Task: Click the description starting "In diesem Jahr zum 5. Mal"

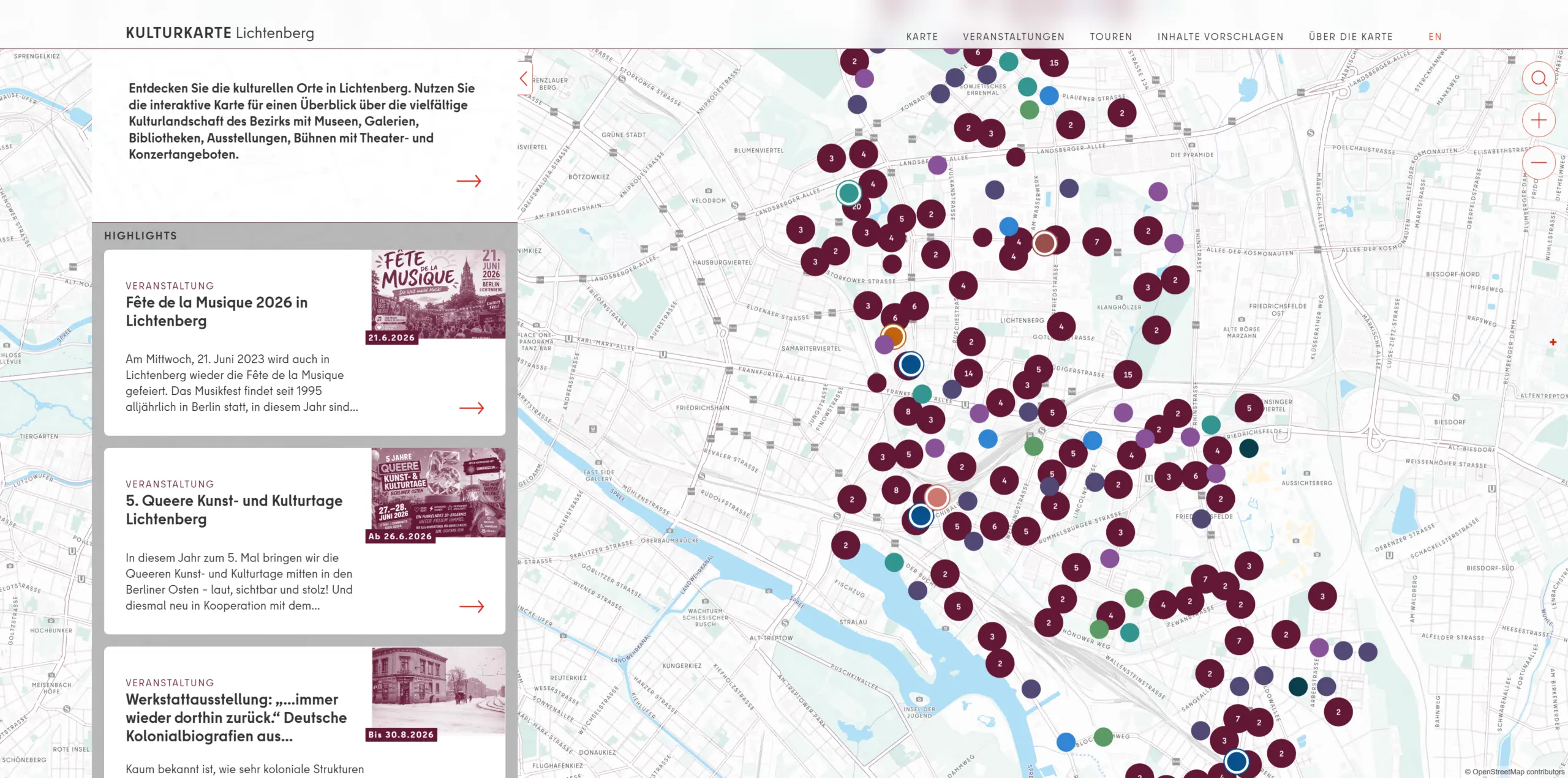Action: coord(239,582)
